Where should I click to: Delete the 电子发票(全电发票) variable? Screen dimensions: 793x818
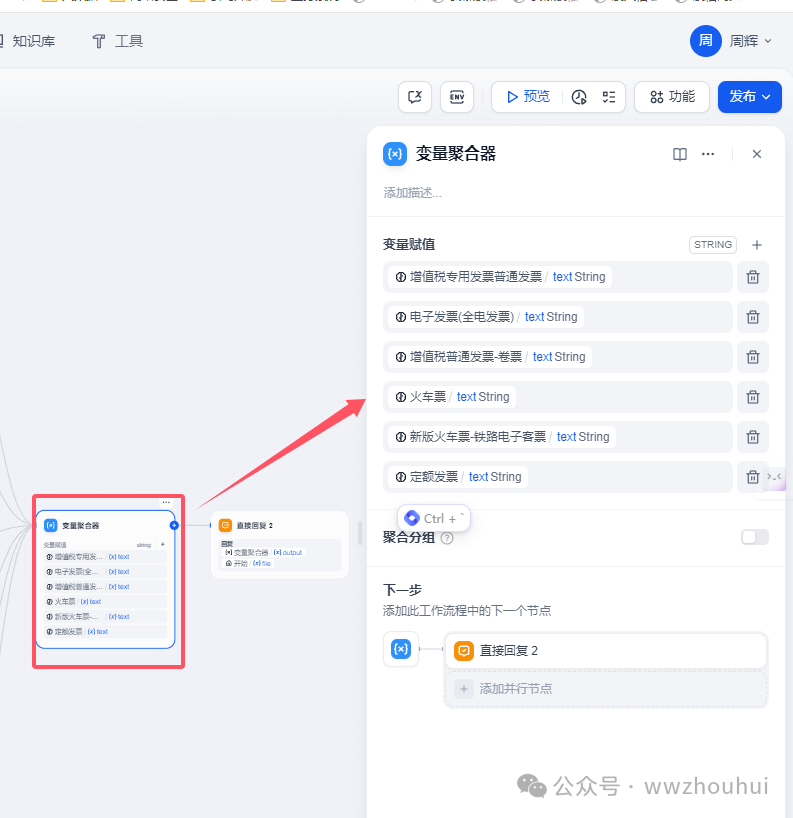(x=753, y=317)
